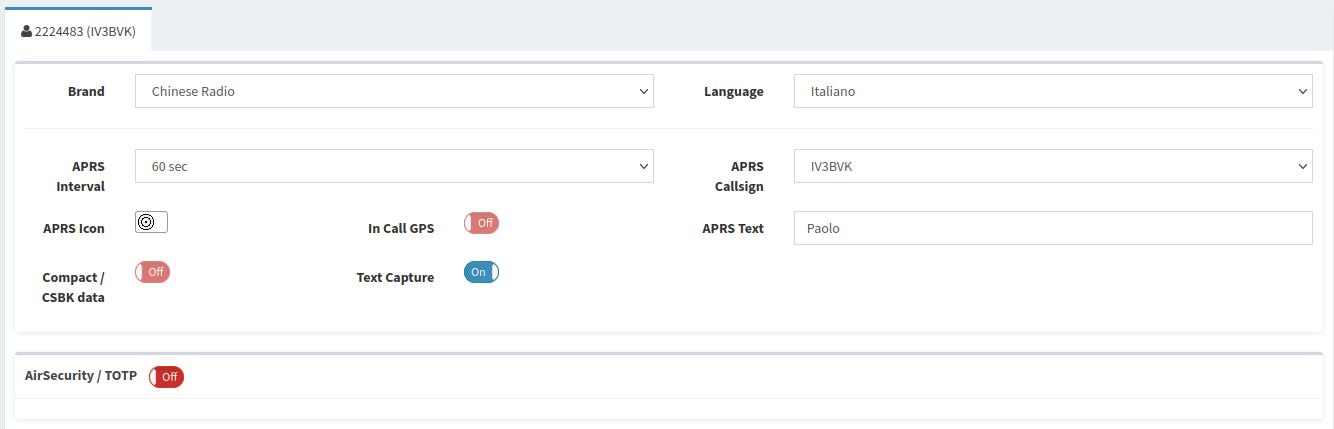Click the AirSecurity / TOTP heading label

point(81,376)
